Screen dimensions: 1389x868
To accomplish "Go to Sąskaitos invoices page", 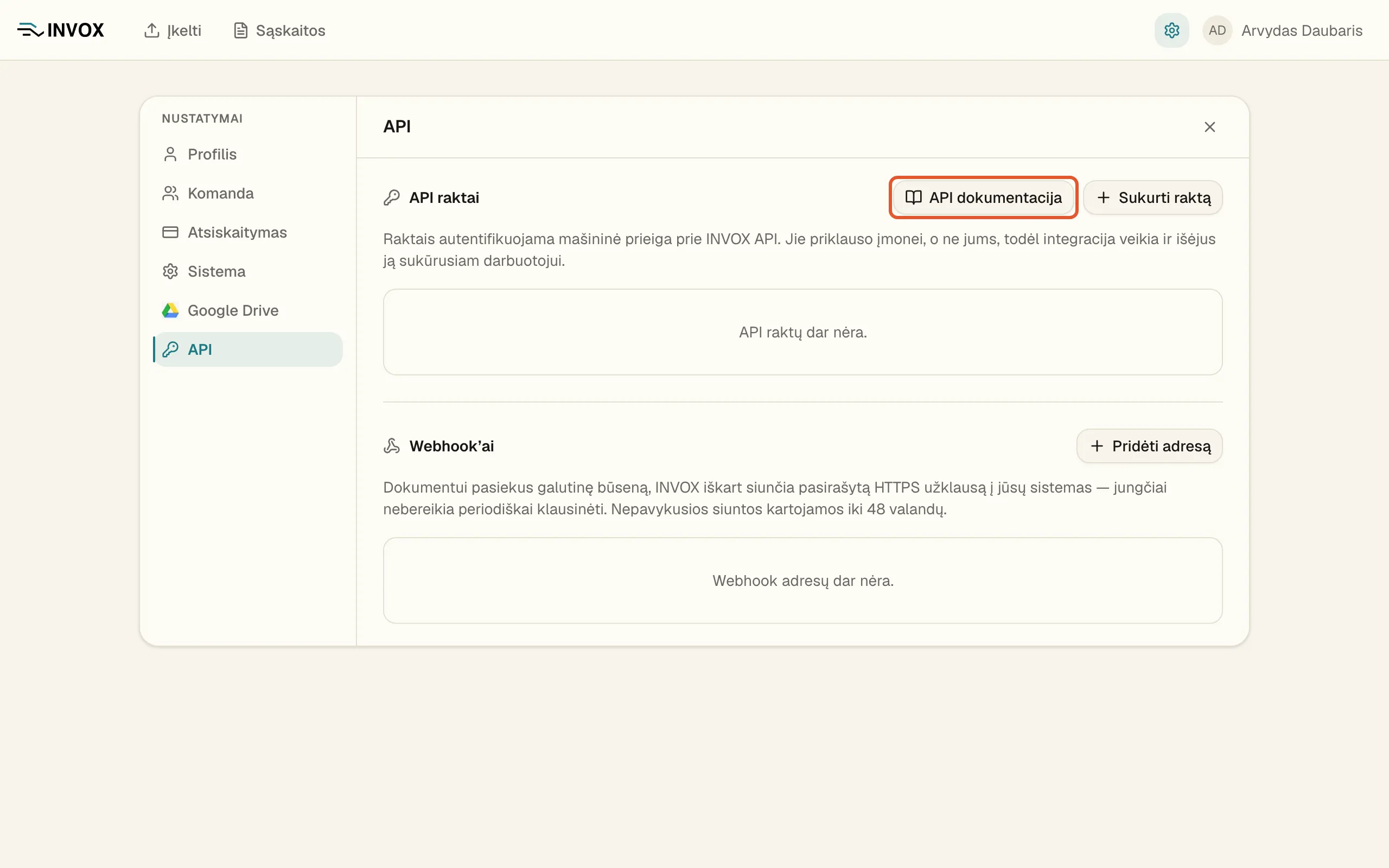I will [279, 30].
